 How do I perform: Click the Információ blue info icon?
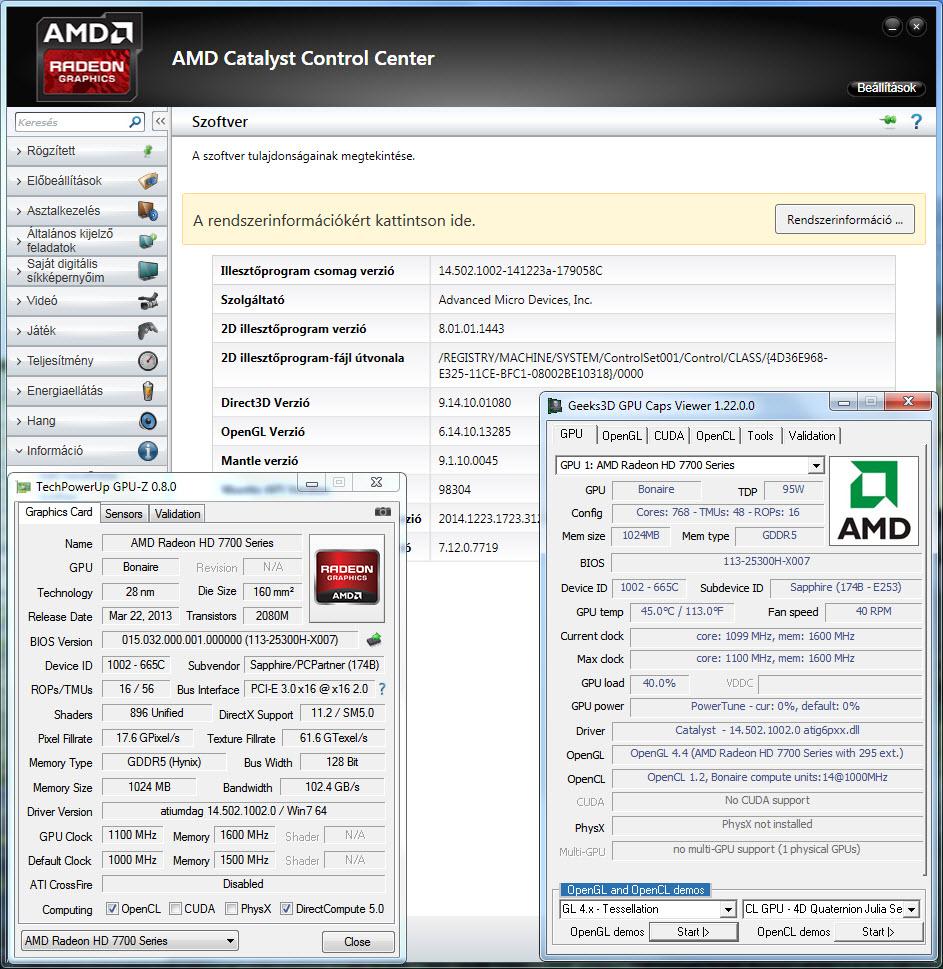(148, 451)
